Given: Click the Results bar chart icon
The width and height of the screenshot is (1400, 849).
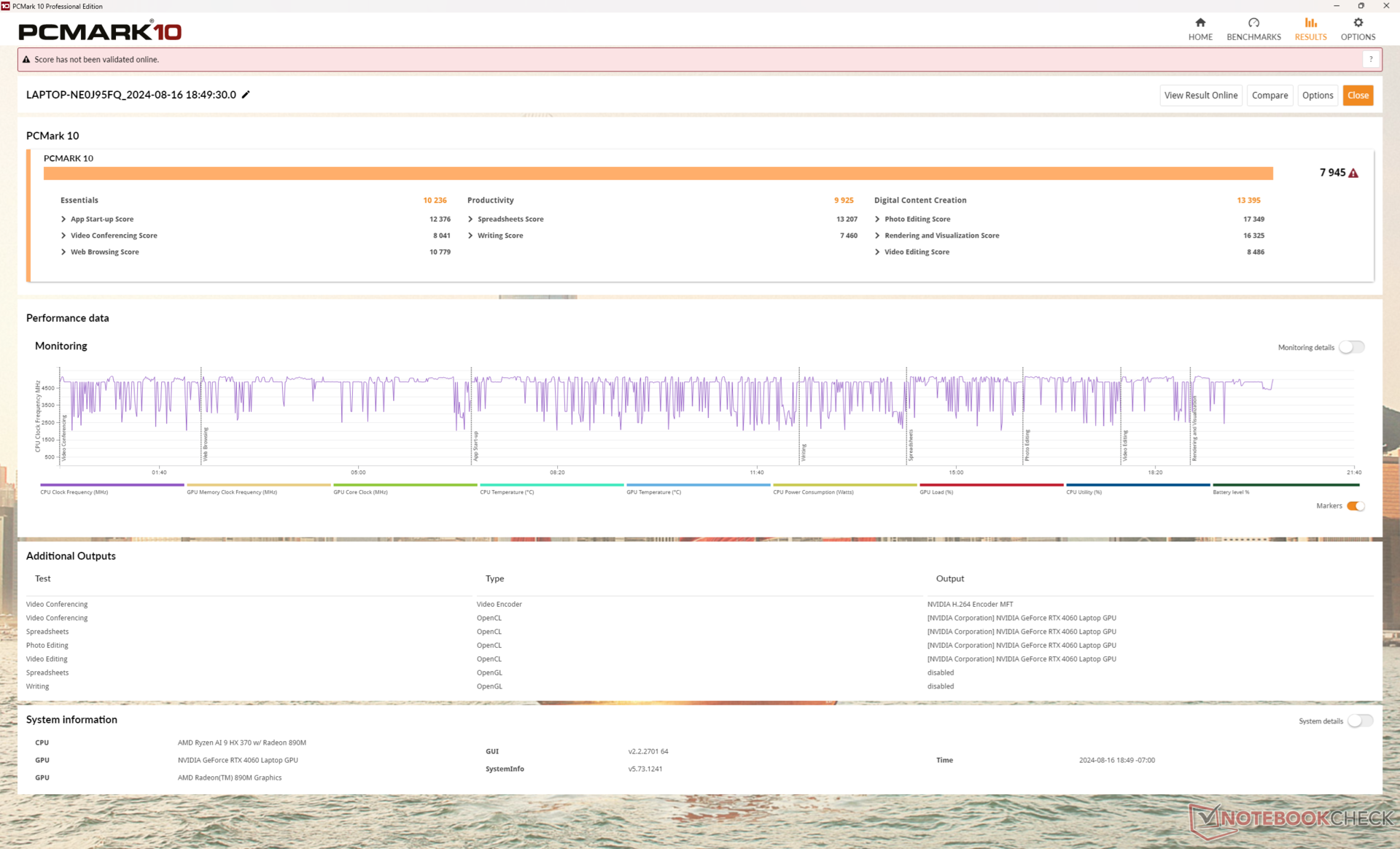Looking at the screenshot, I should tap(1310, 23).
